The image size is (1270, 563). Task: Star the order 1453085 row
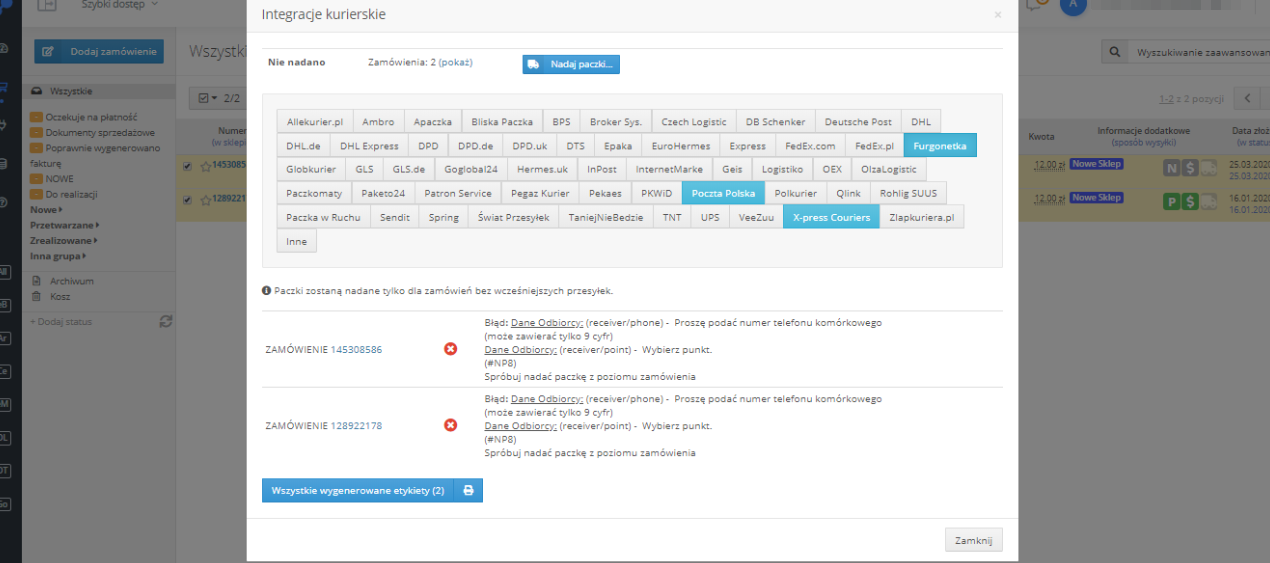206,165
